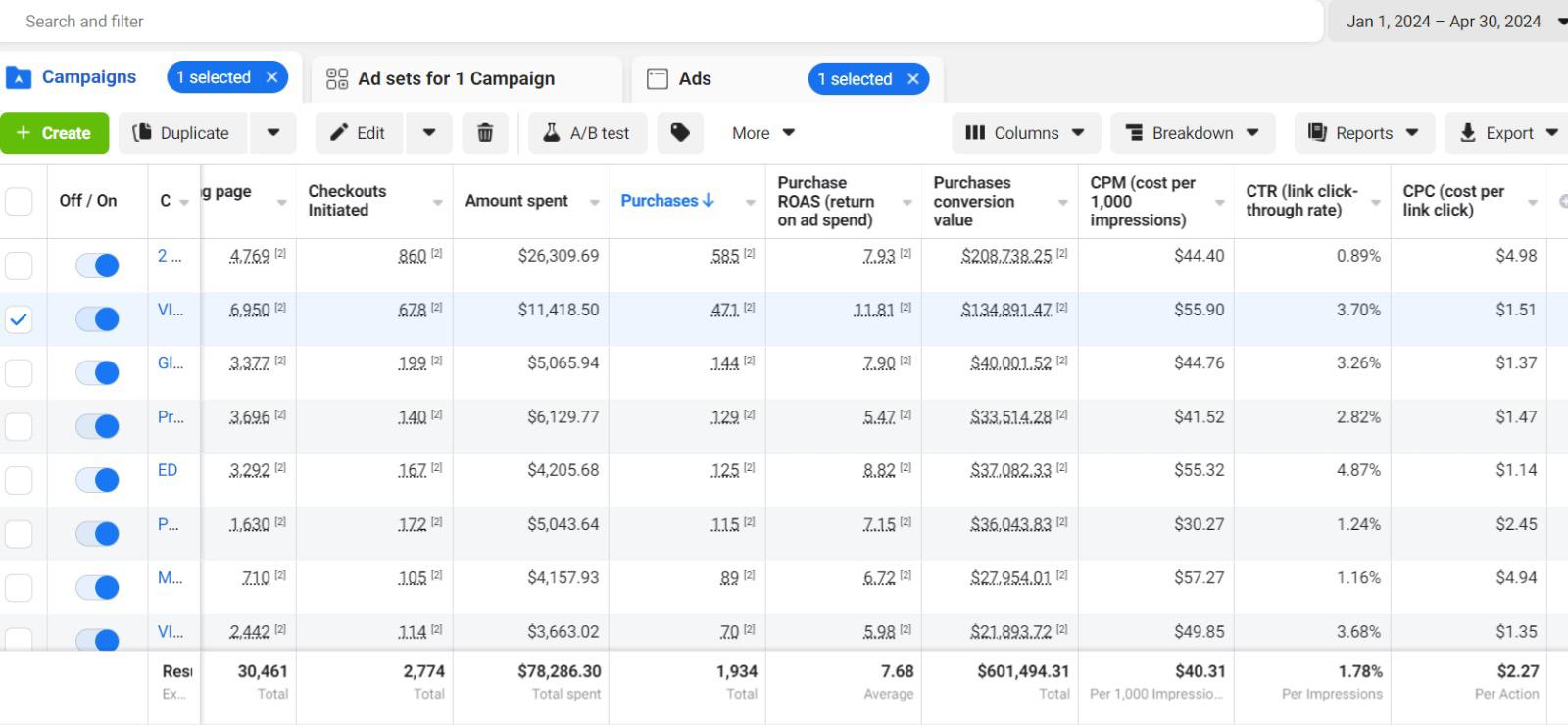This screenshot has height=725, width=1568.
Task: Clear the Campaigns 1 selected filter
Action: click(272, 77)
